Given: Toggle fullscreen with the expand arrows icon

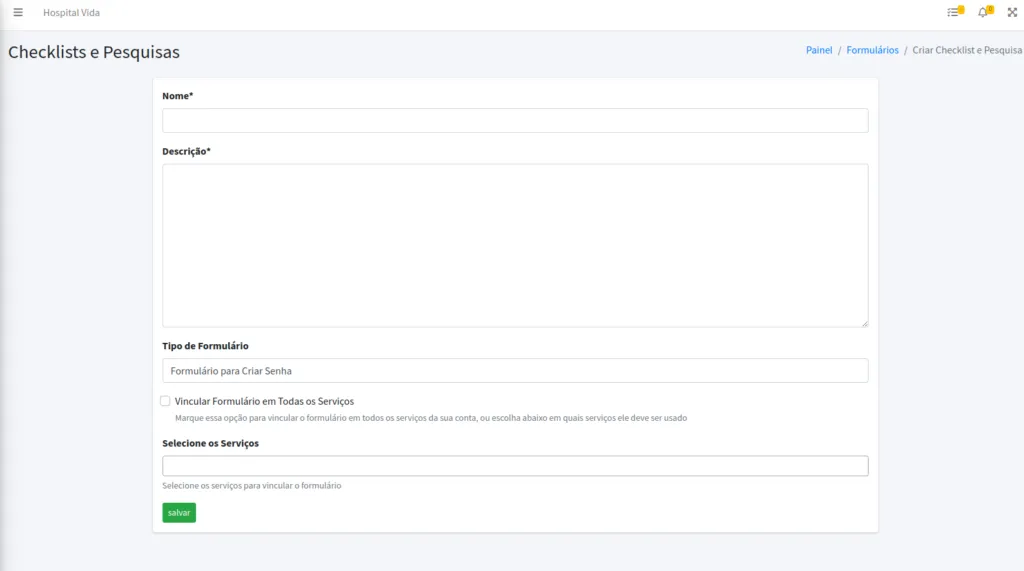Looking at the screenshot, I should click(x=1011, y=13).
